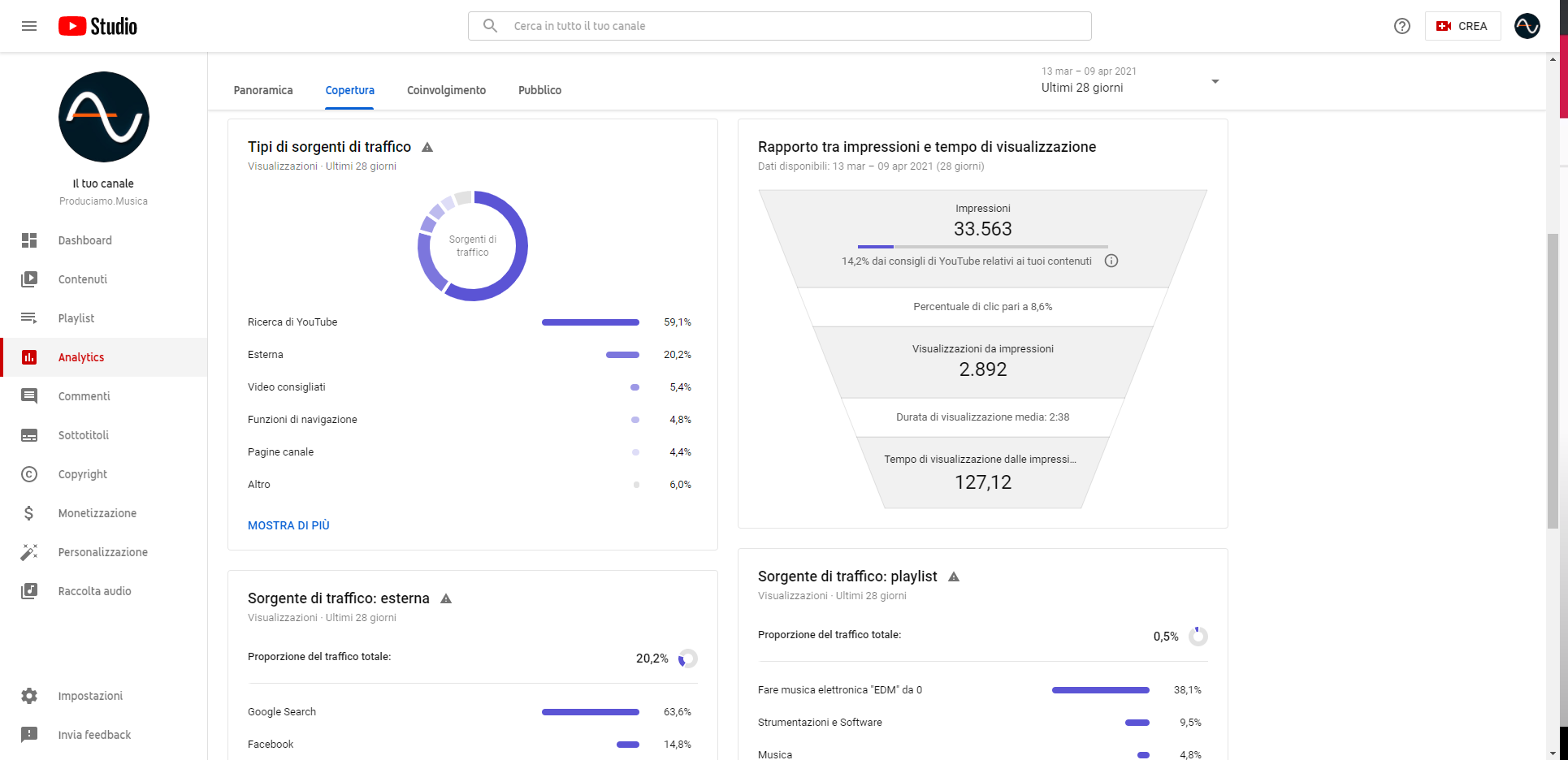The image size is (1568, 760).
Task: Select the Copertura tab
Action: pos(350,90)
